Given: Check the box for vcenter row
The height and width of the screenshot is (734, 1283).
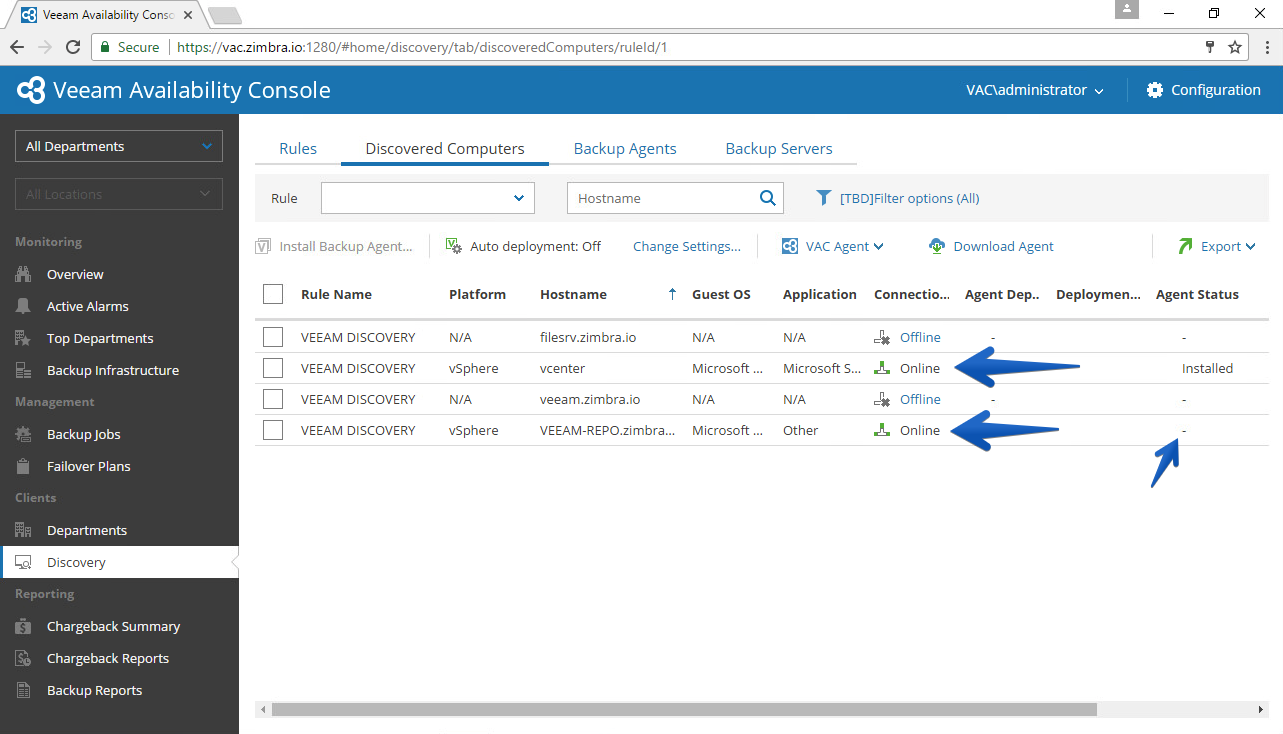Looking at the screenshot, I should tap(273, 368).
